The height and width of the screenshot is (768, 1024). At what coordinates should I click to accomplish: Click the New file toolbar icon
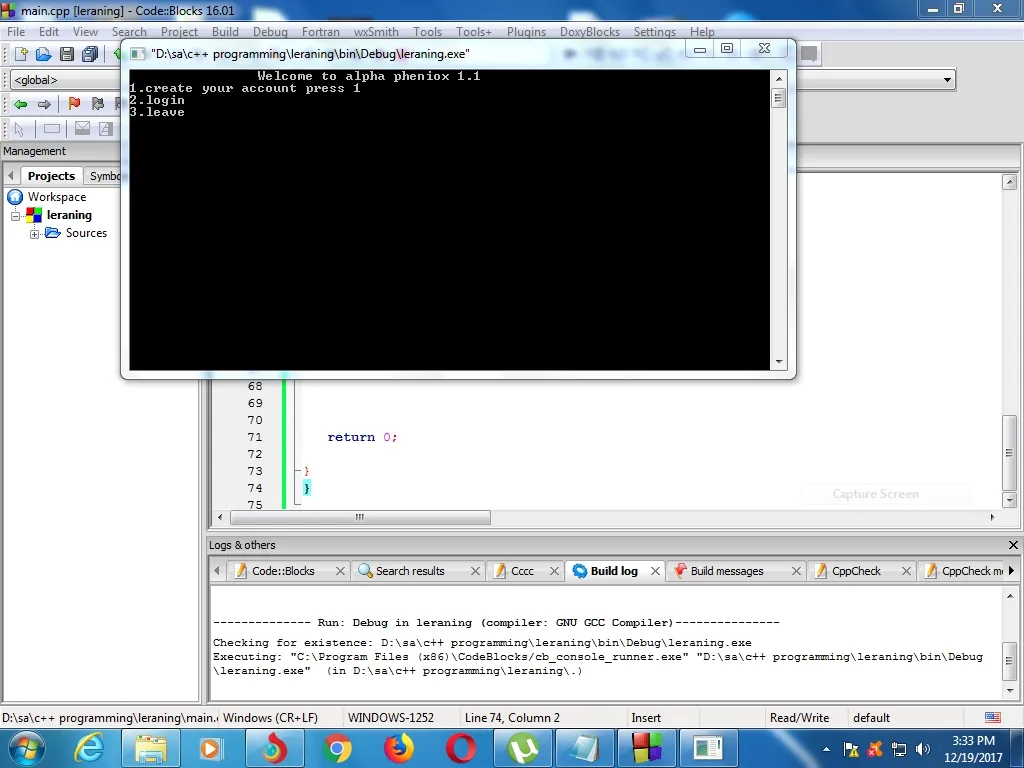pyautogui.click(x=21, y=54)
